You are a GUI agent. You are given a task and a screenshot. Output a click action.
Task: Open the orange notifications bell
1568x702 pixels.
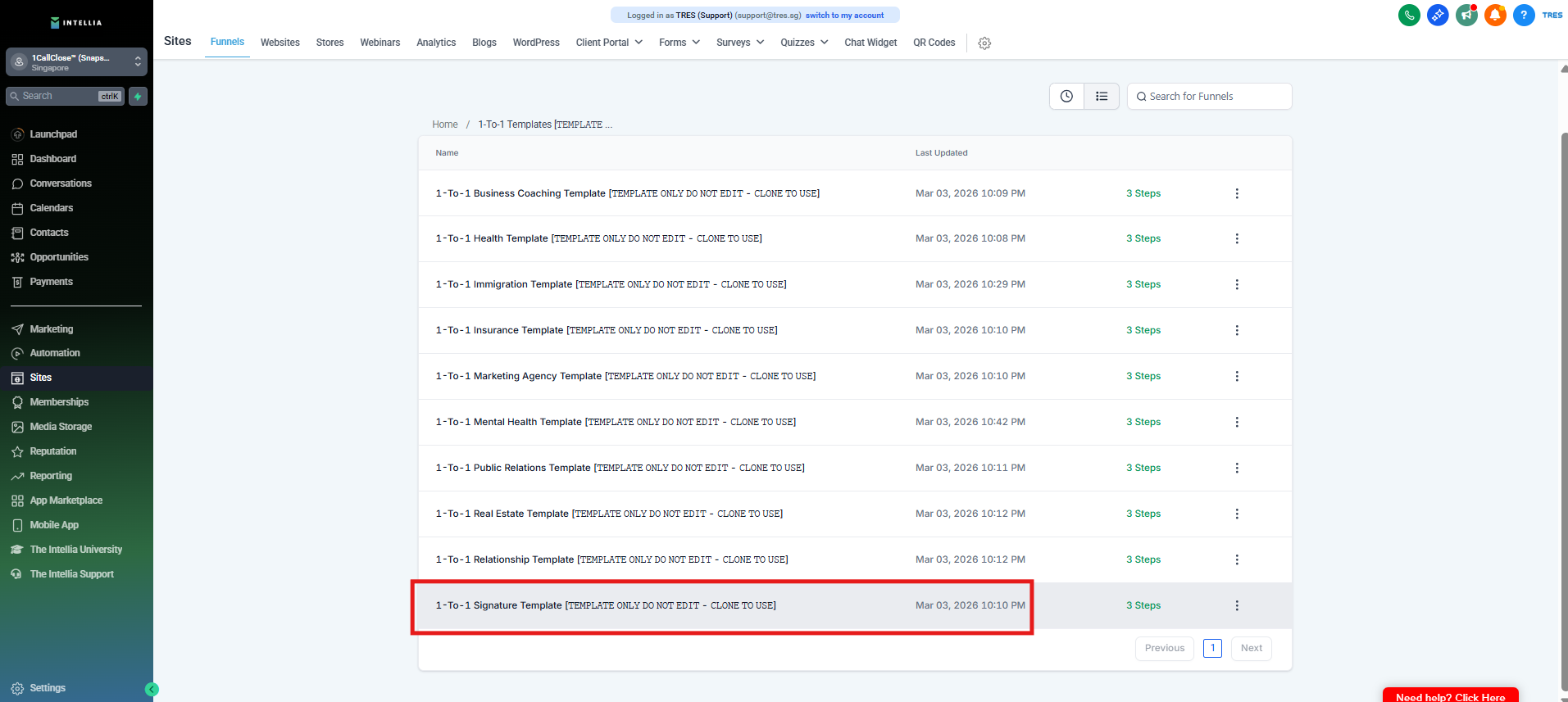(1495, 15)
